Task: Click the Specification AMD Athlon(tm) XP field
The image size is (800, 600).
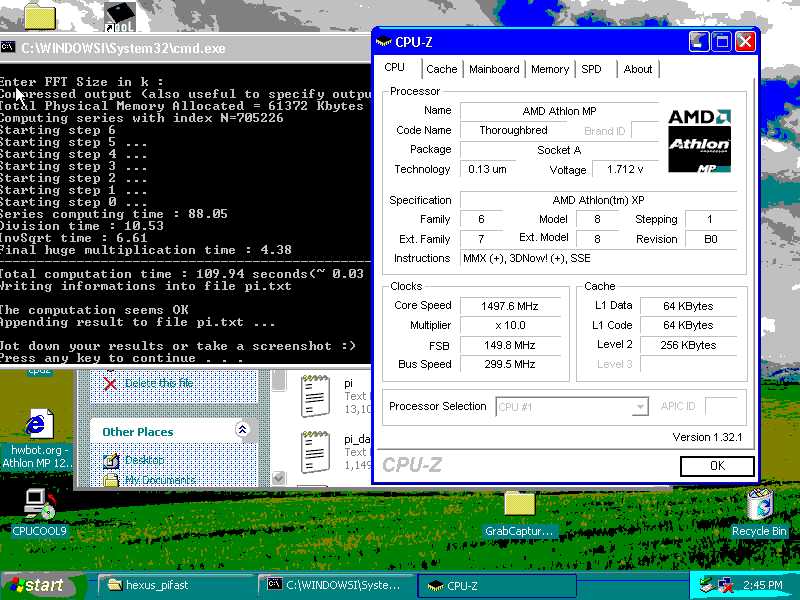Action: (598, 200)
